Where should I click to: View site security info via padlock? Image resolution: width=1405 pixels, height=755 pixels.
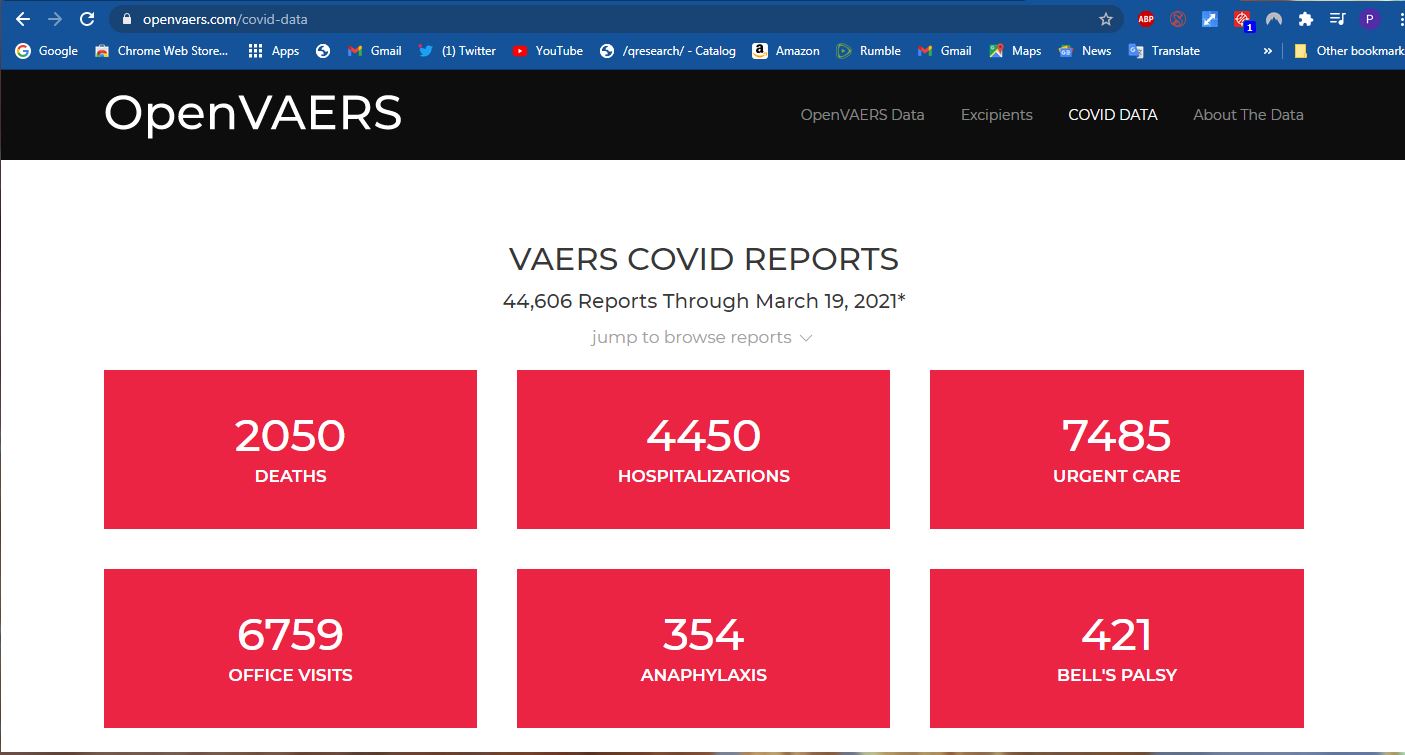coord(125,19)
